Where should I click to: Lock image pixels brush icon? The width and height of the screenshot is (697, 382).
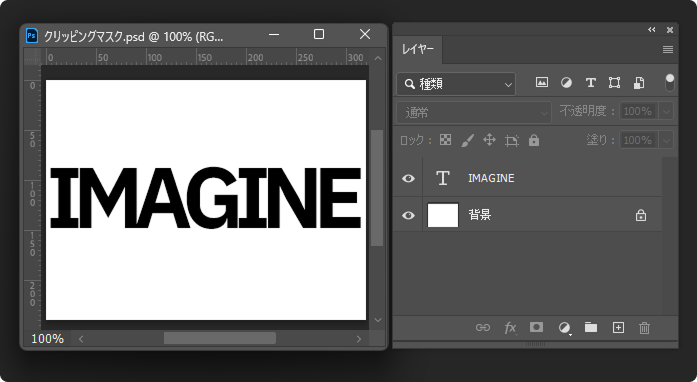tap(467, 141)
